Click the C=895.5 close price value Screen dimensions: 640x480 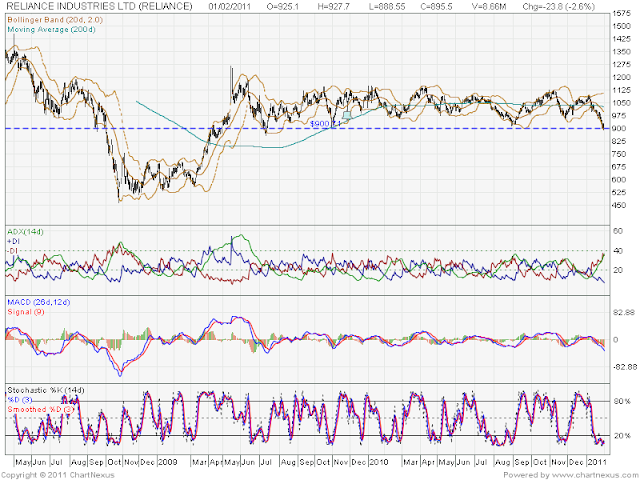(x=436, y=7)
